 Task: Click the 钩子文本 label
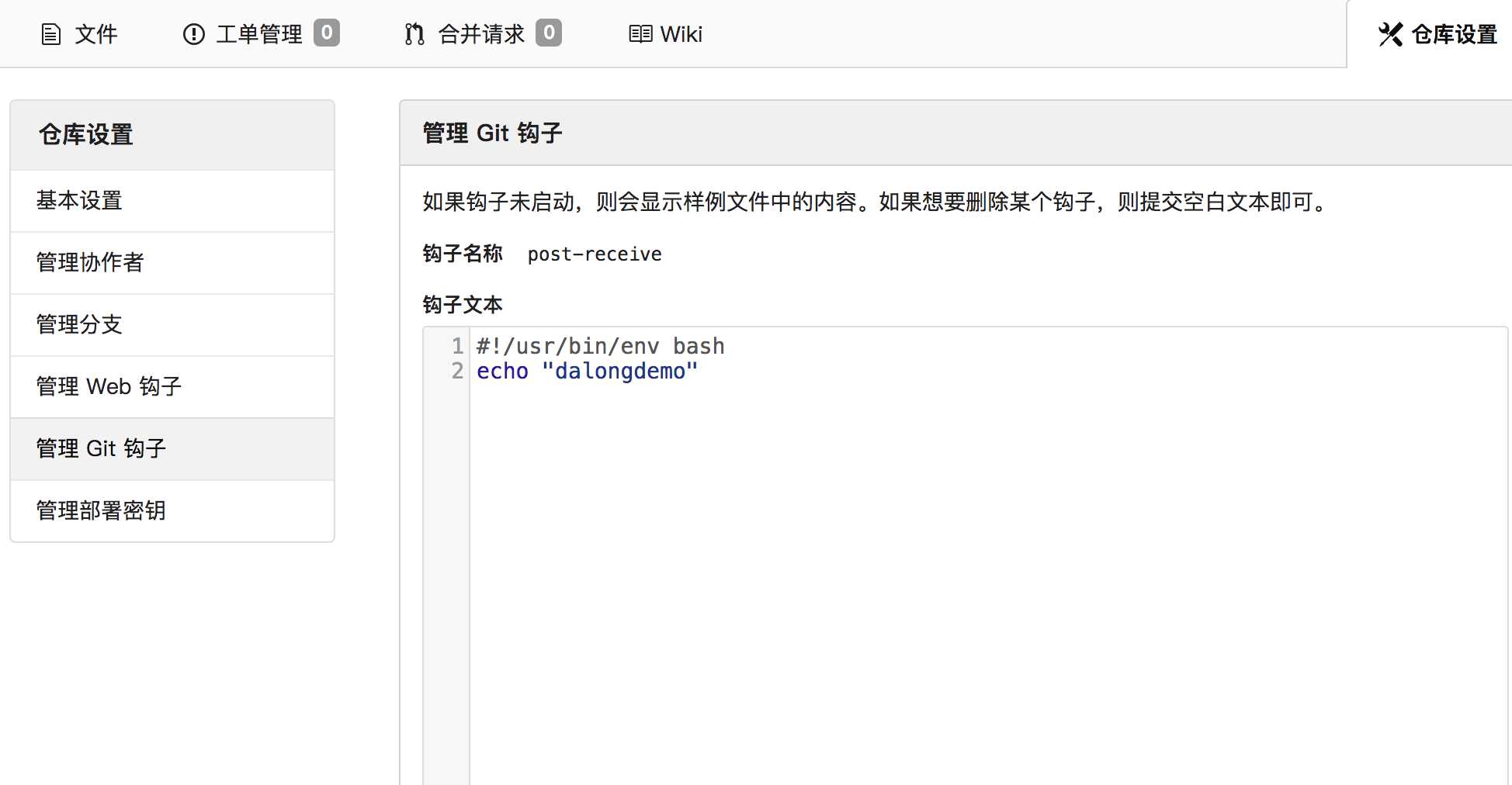click(x=463, y=304)
